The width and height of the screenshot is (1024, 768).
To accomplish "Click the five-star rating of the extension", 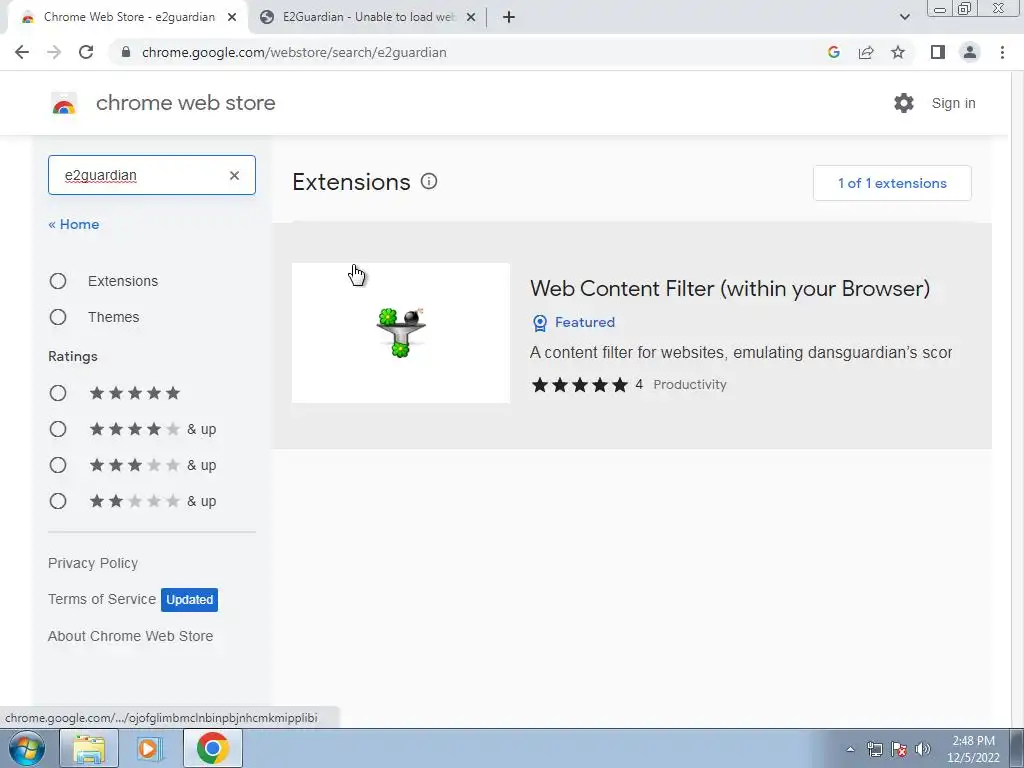I will point(579,385).
